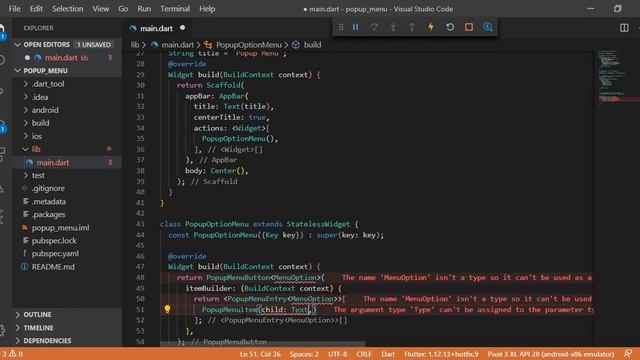Viewport: 640px width, 360px height.
Task: Change end of line sequence CRLF
Action: pos(364,354)
